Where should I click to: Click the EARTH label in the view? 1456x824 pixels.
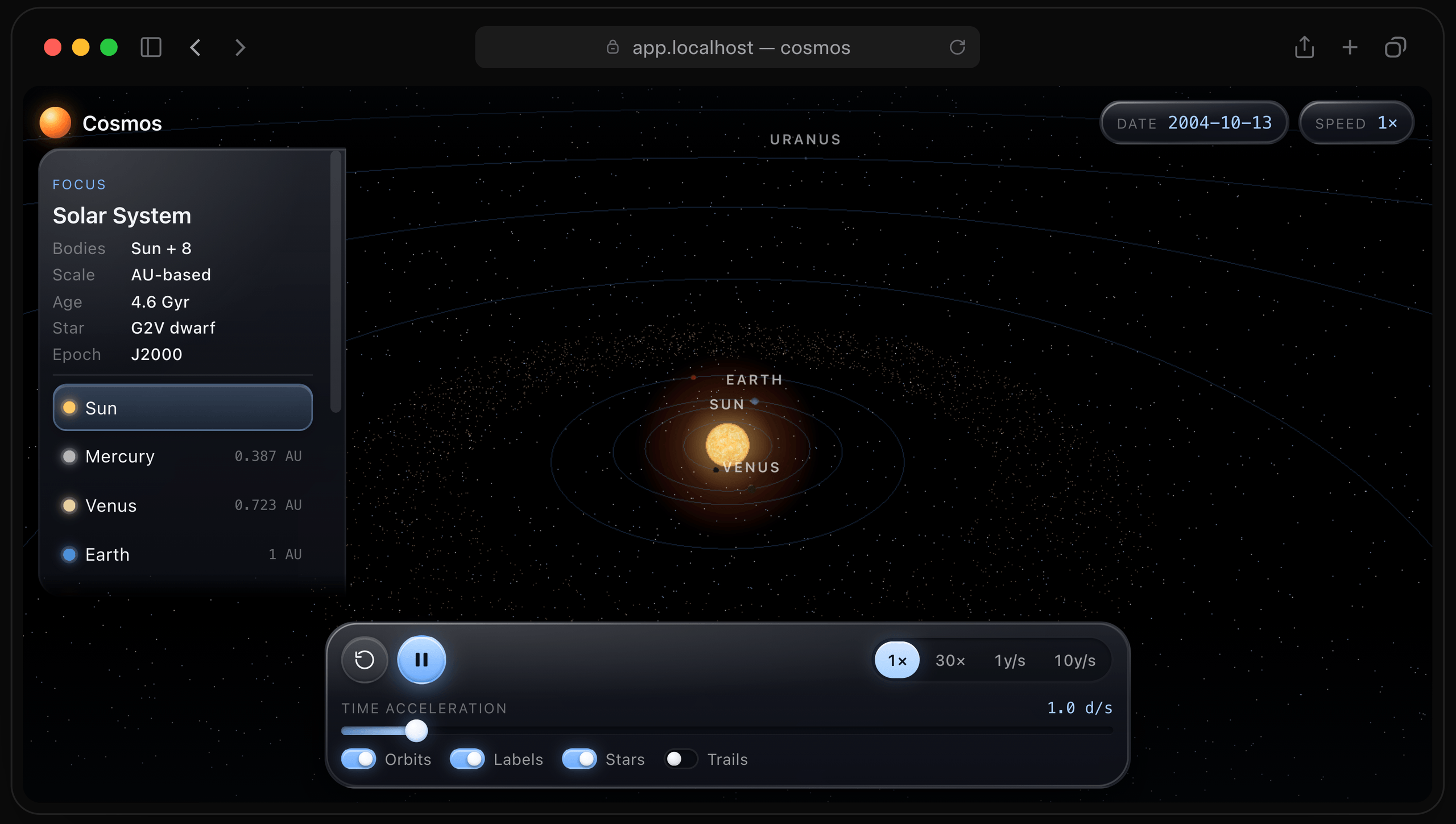[x=754, y=379]
